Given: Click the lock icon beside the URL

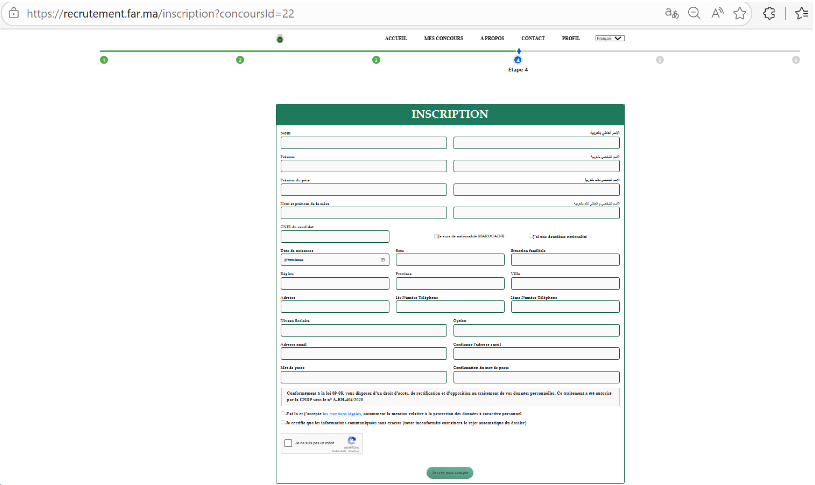Looking at the screenshot, I should click(13, 15).
